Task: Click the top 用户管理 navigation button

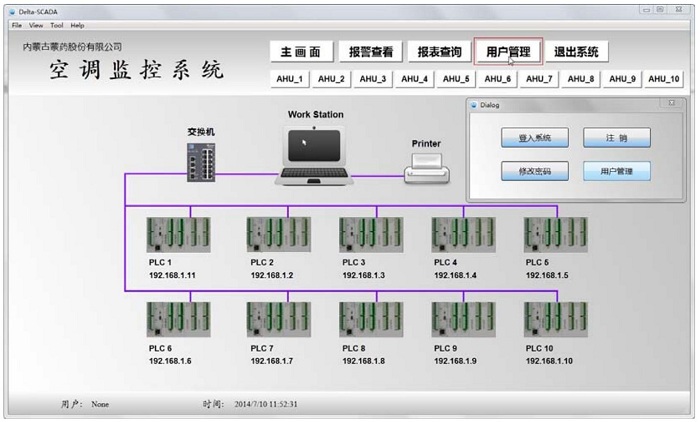Action: click(508, 52)
